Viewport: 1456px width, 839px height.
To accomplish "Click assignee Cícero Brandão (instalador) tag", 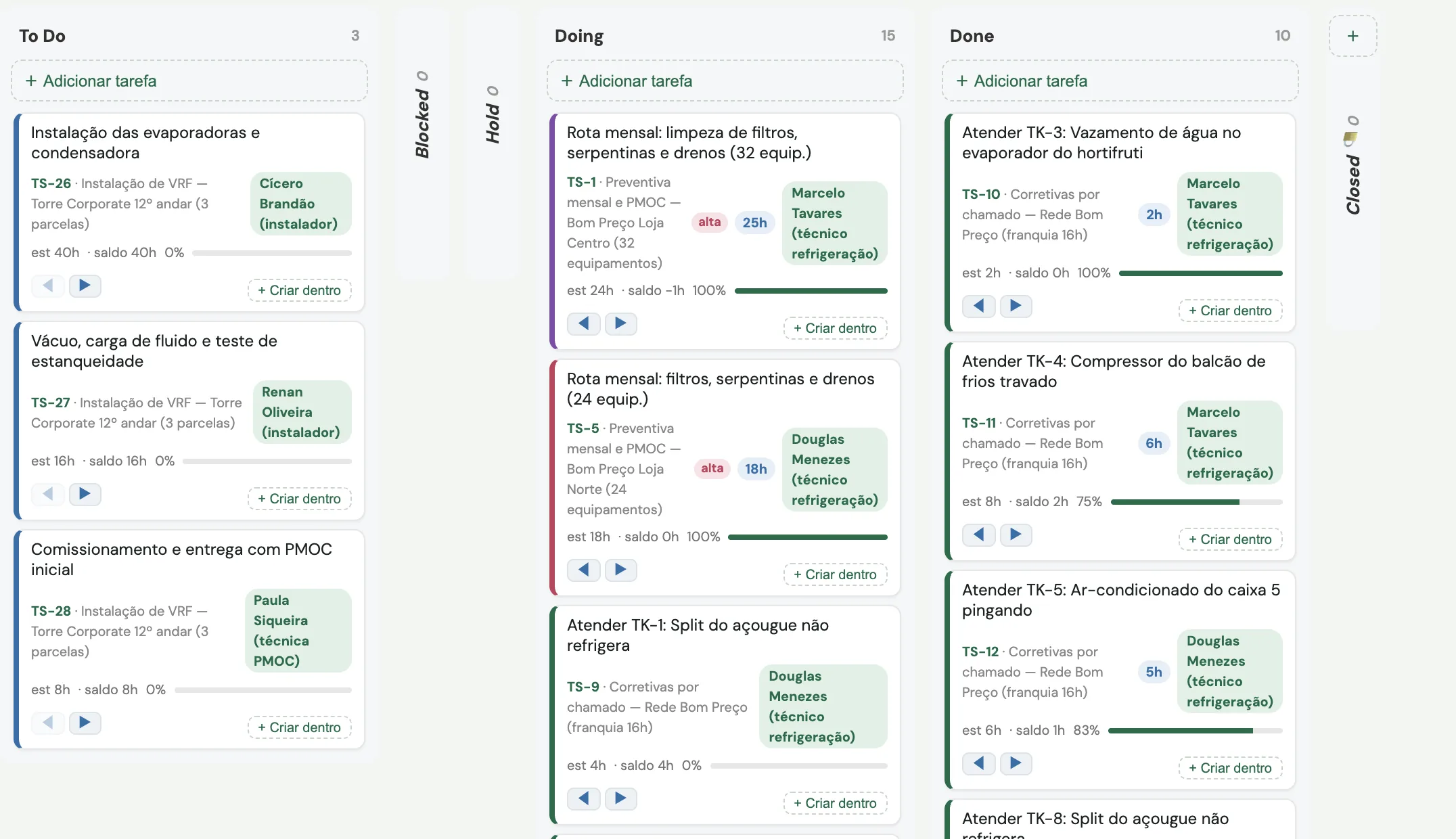I will tap(300, 204).
